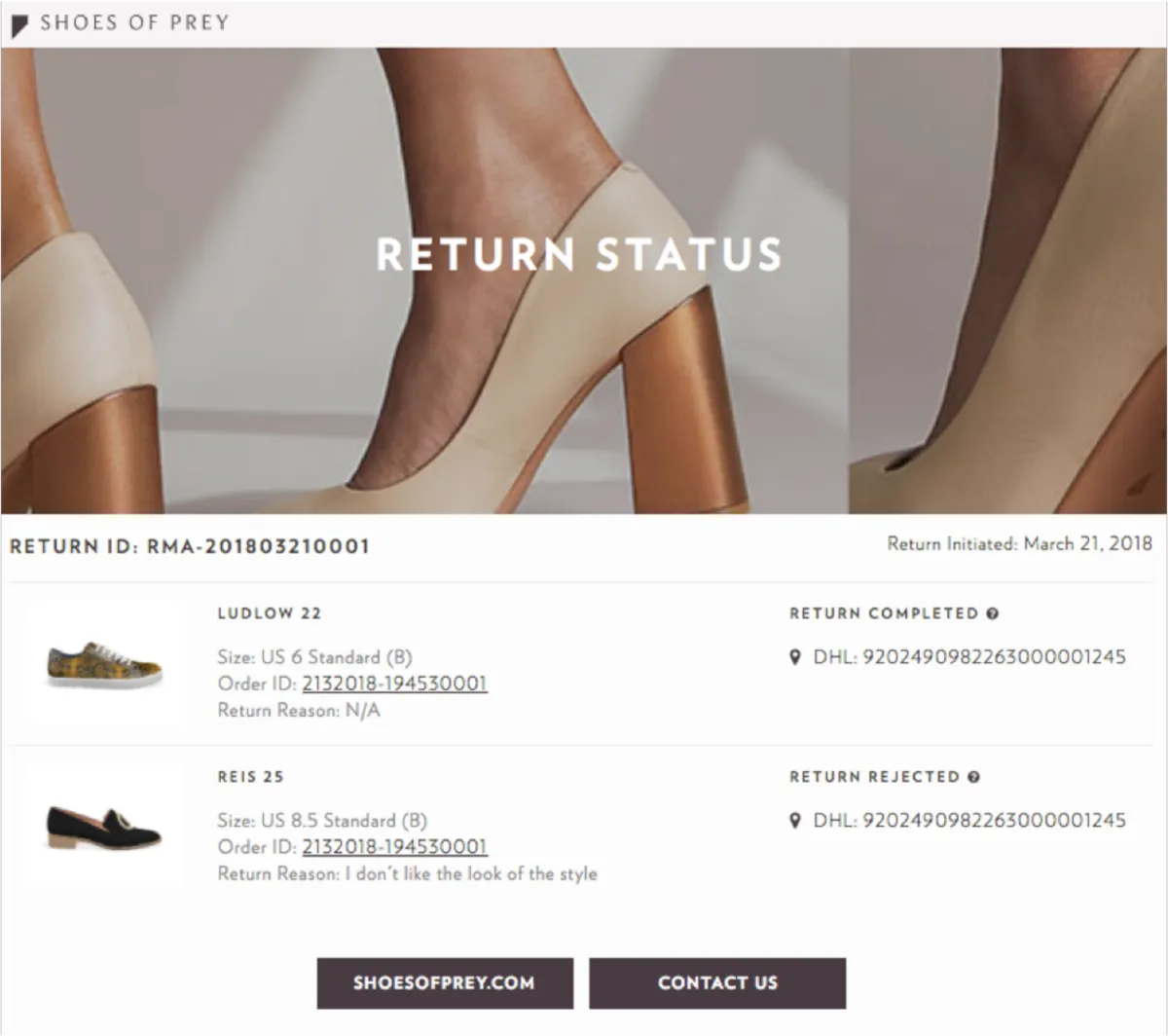Click the help icon beside Return Rejected
This screenshot has height=1036, width=1168.
973,777
